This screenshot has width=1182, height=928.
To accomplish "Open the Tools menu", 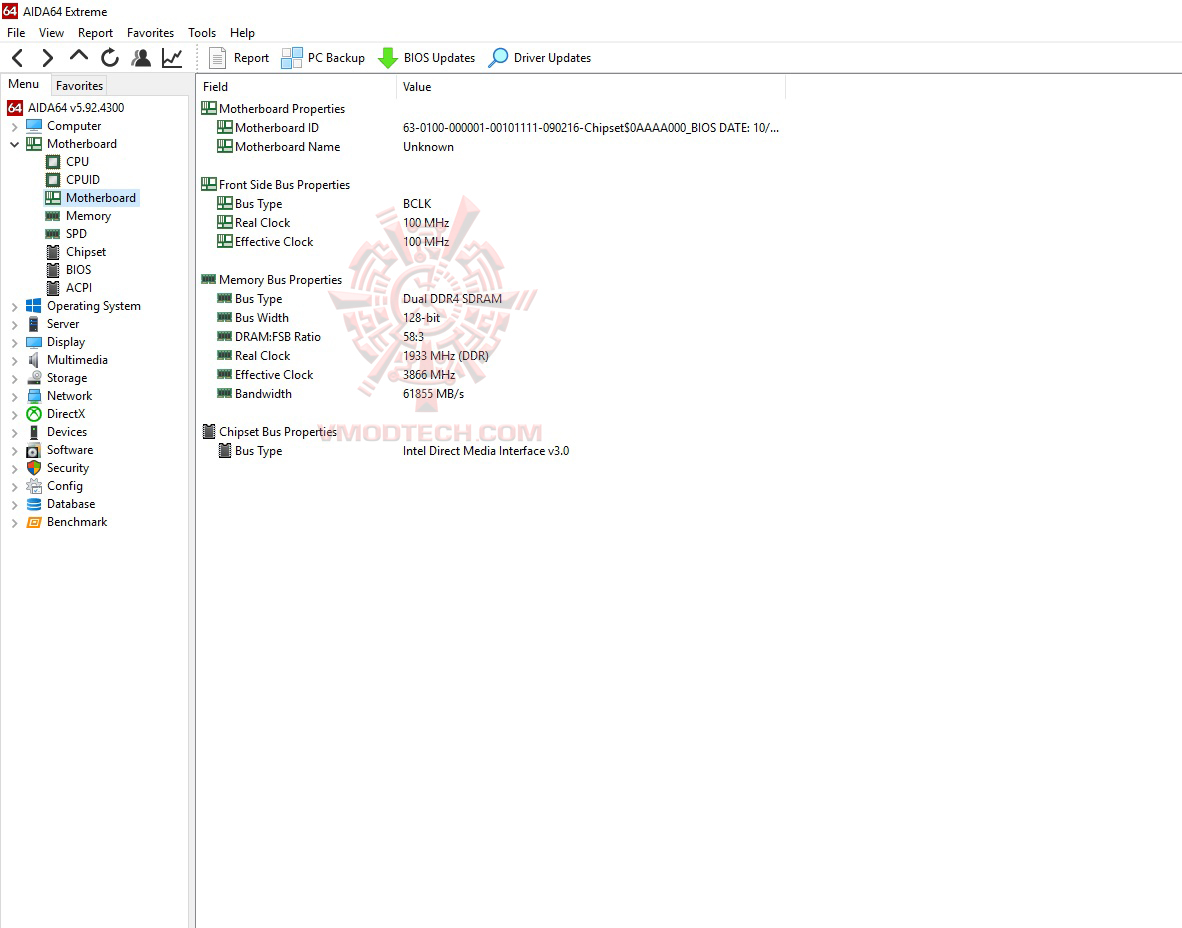I will coord(202,32).
